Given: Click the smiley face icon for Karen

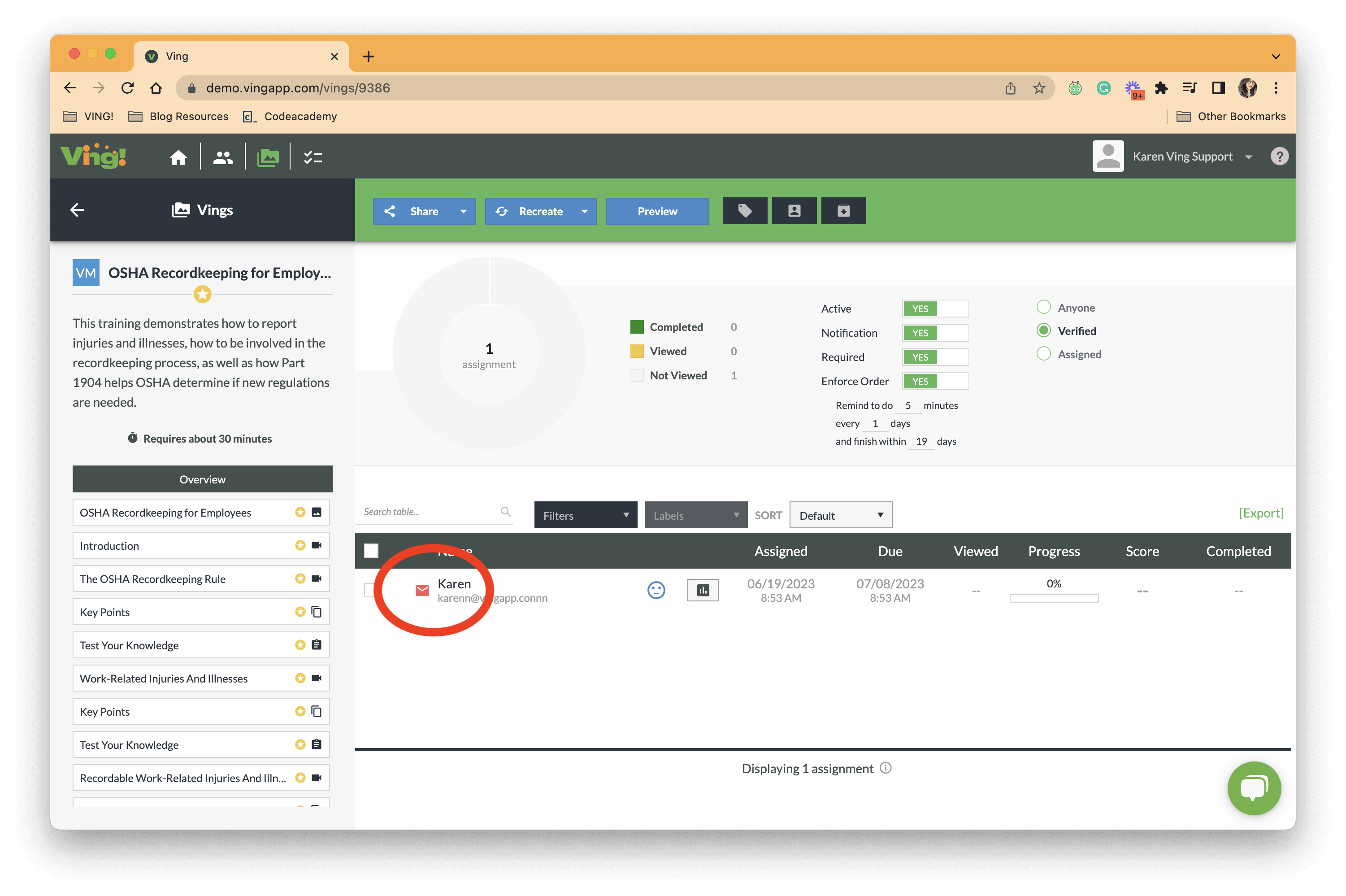Looking at the screenshot, I should (x=656, y=590).
